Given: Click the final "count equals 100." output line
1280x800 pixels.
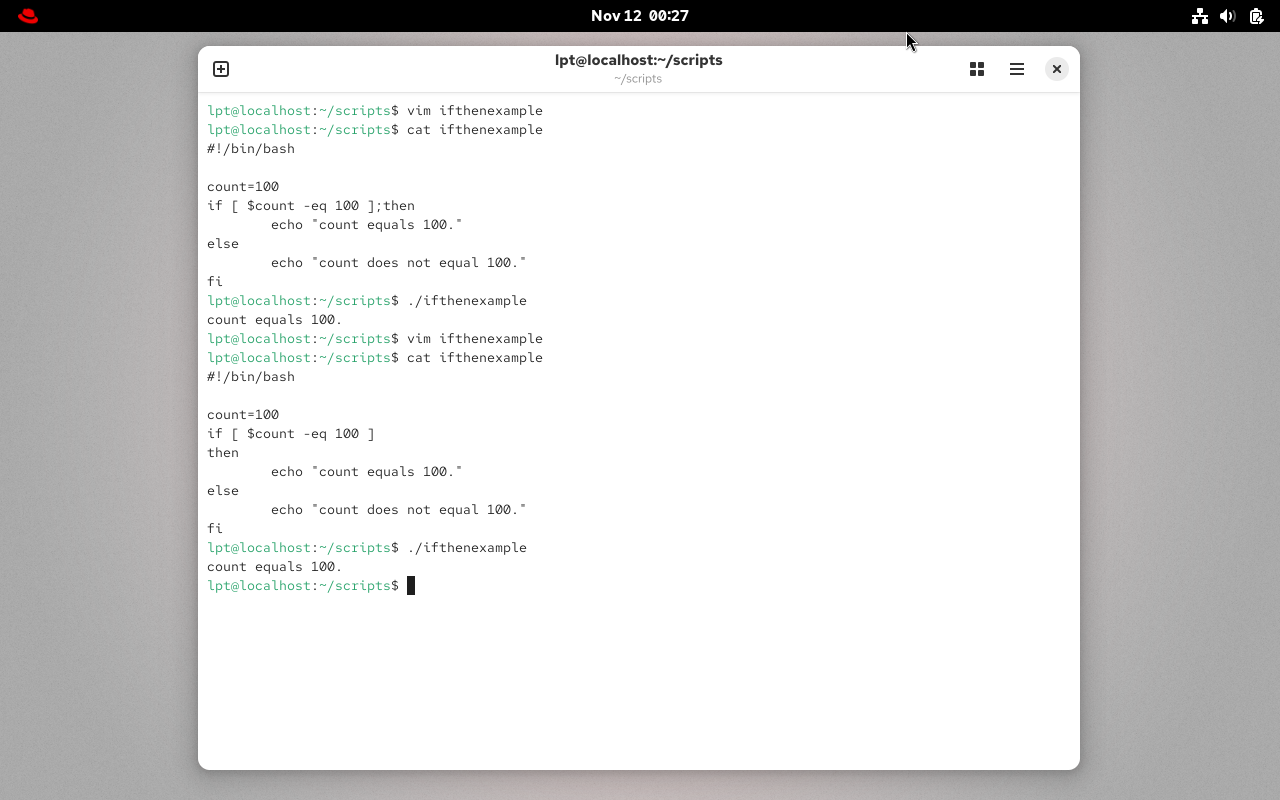Looking at the screenshot, I should tap(274, 567).
